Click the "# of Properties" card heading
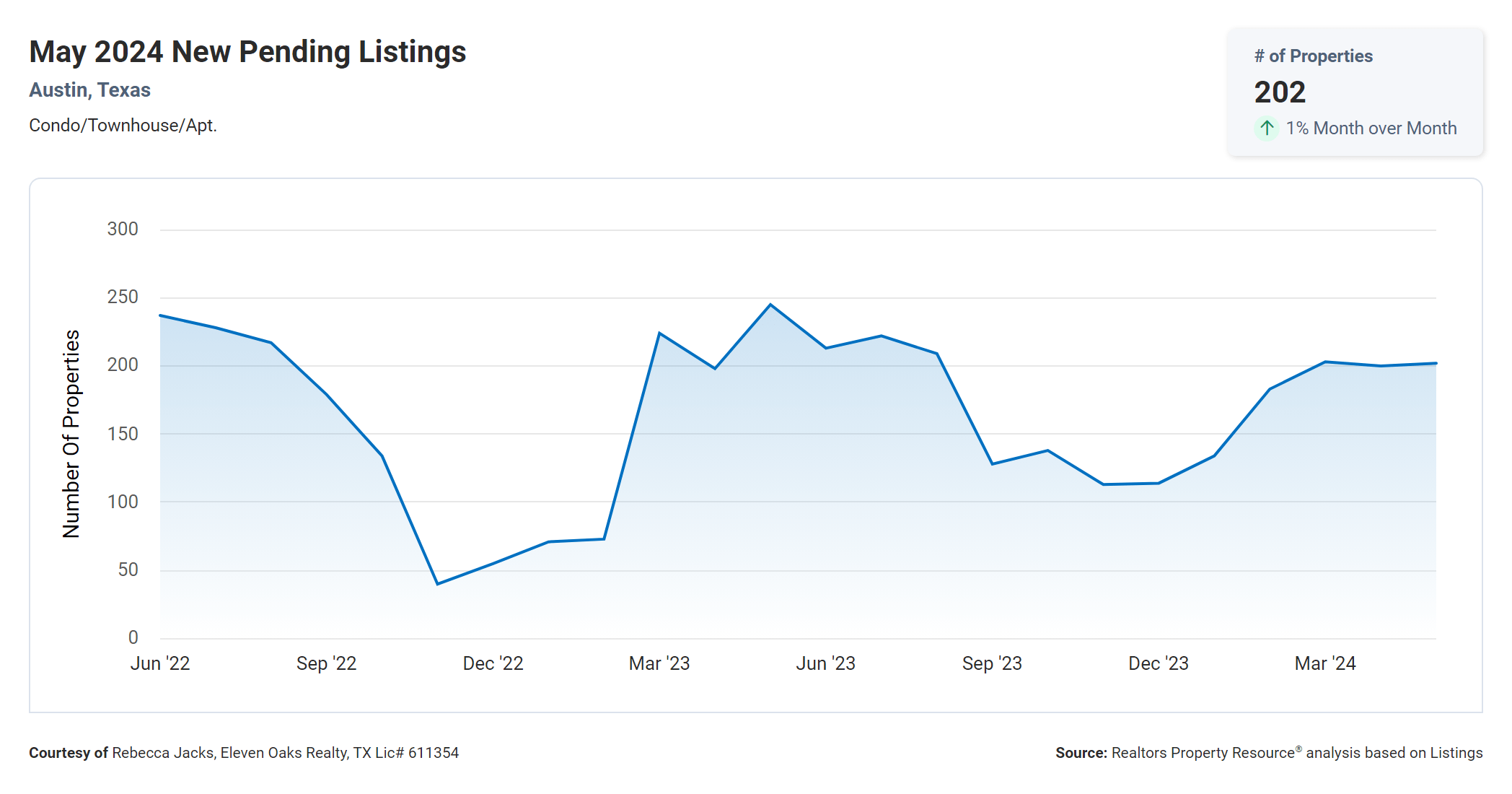The image size is (1512, 794). coord(1313,56)
